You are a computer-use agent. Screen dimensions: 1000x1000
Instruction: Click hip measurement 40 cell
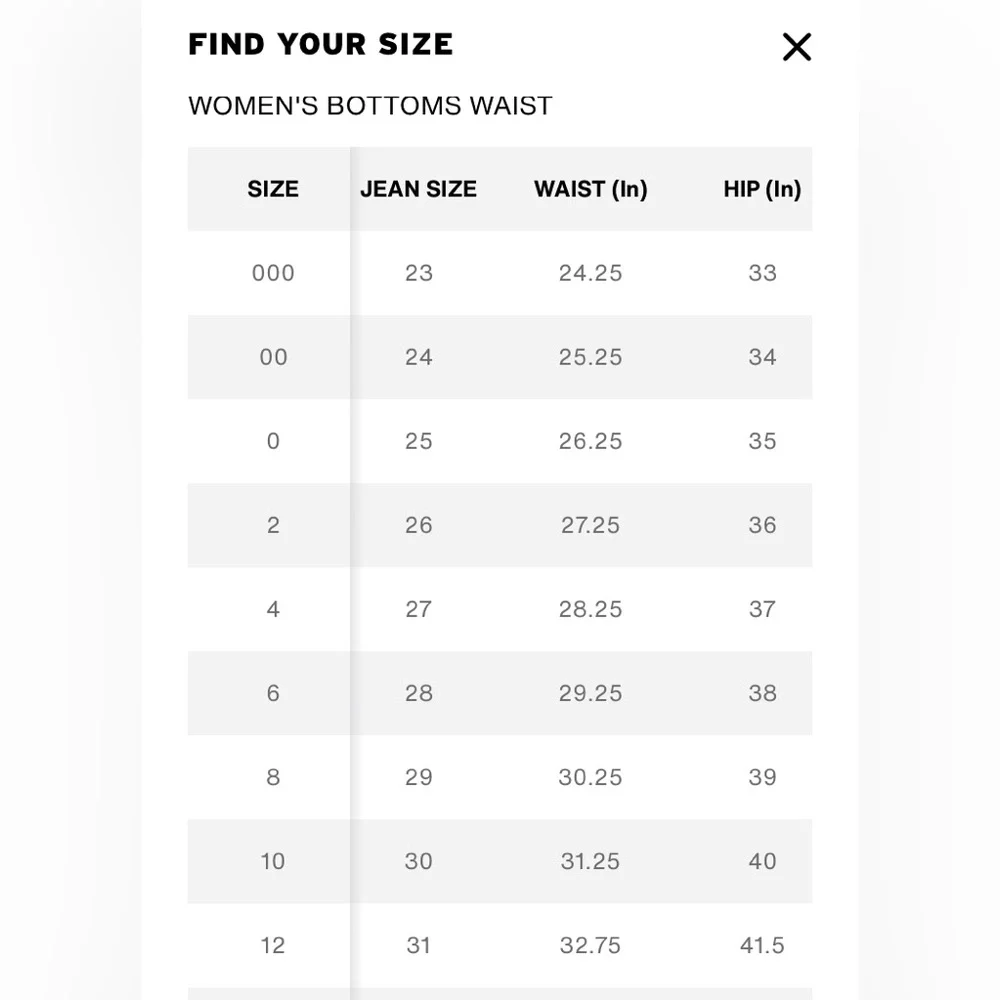(x=762, y=862)
